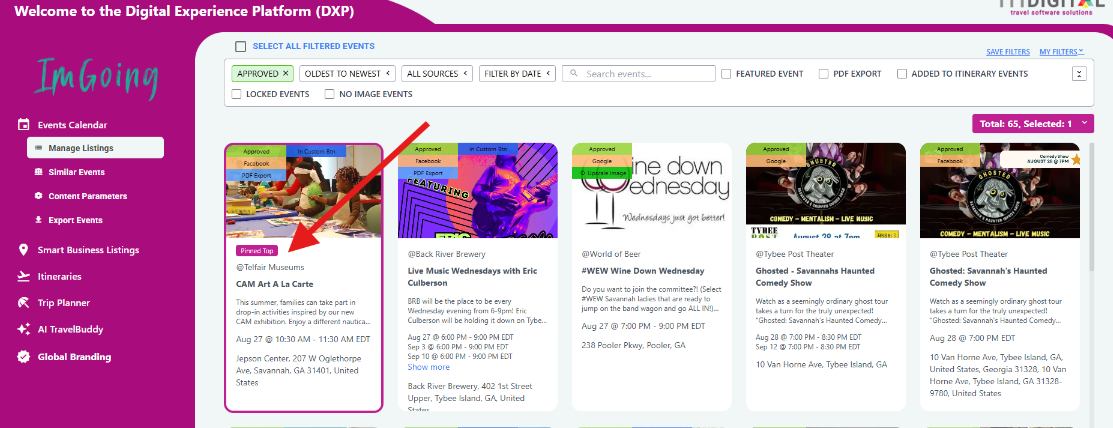Click the Smart Business Listings pin icon
The image size is (1113, 428).
pyautogui.click(x=23, y=250)
